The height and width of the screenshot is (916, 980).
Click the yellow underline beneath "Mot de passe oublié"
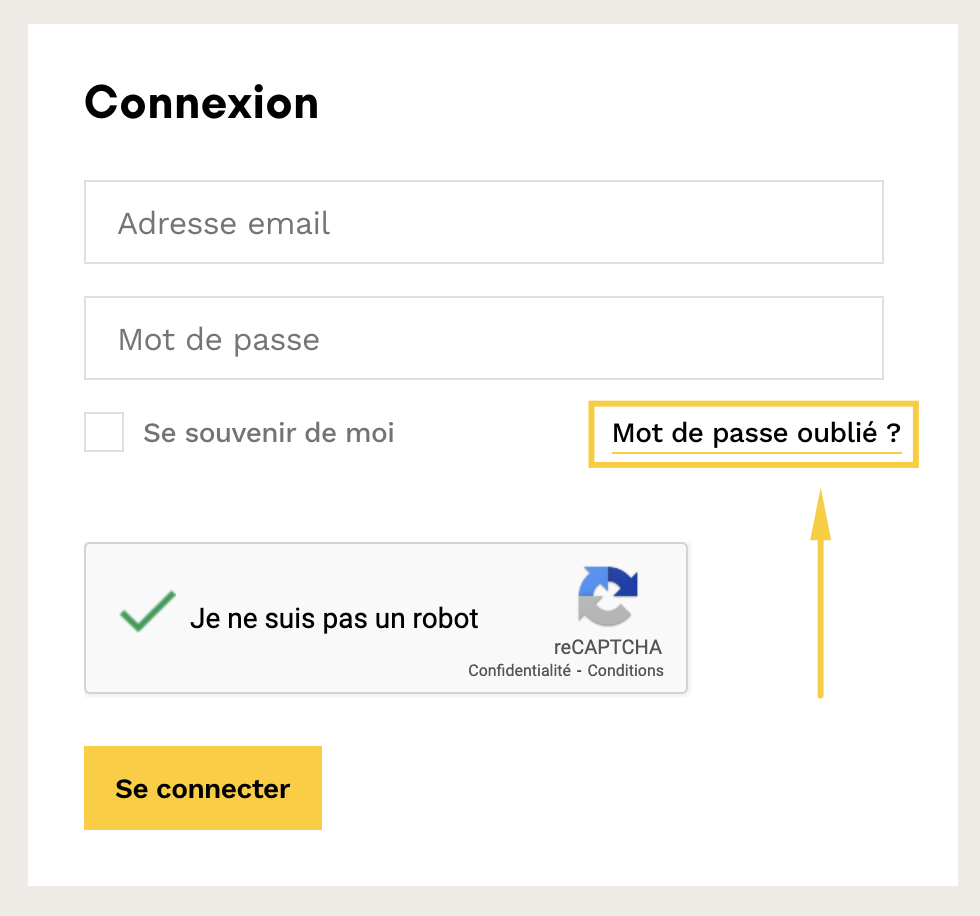point(755,453)
